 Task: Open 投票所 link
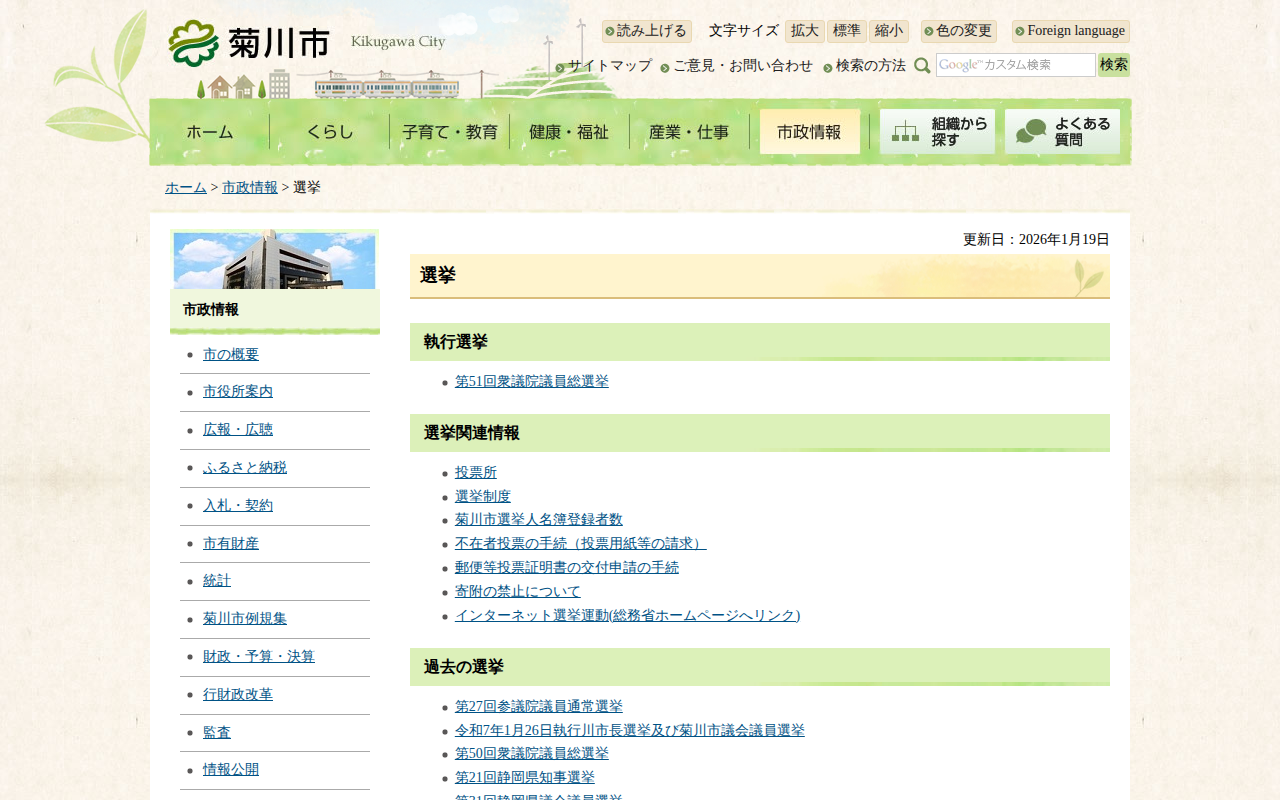point(476,473)
